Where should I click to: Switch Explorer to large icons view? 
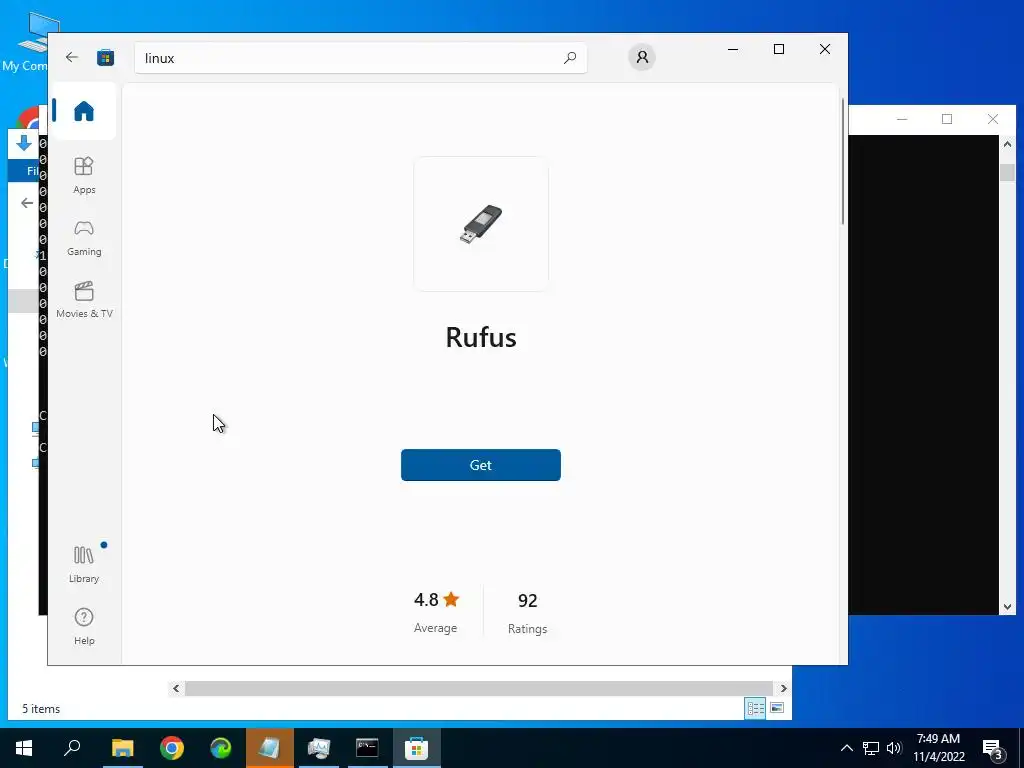click(x=776, y=708)
